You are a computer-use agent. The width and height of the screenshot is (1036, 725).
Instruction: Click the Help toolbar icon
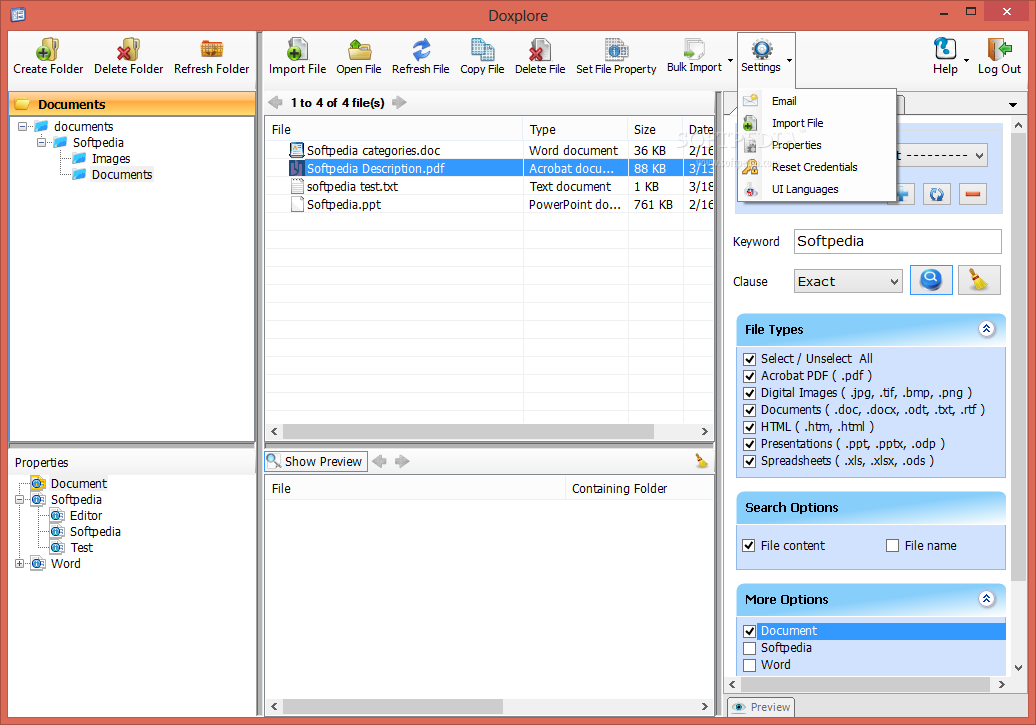coord(945,49)
